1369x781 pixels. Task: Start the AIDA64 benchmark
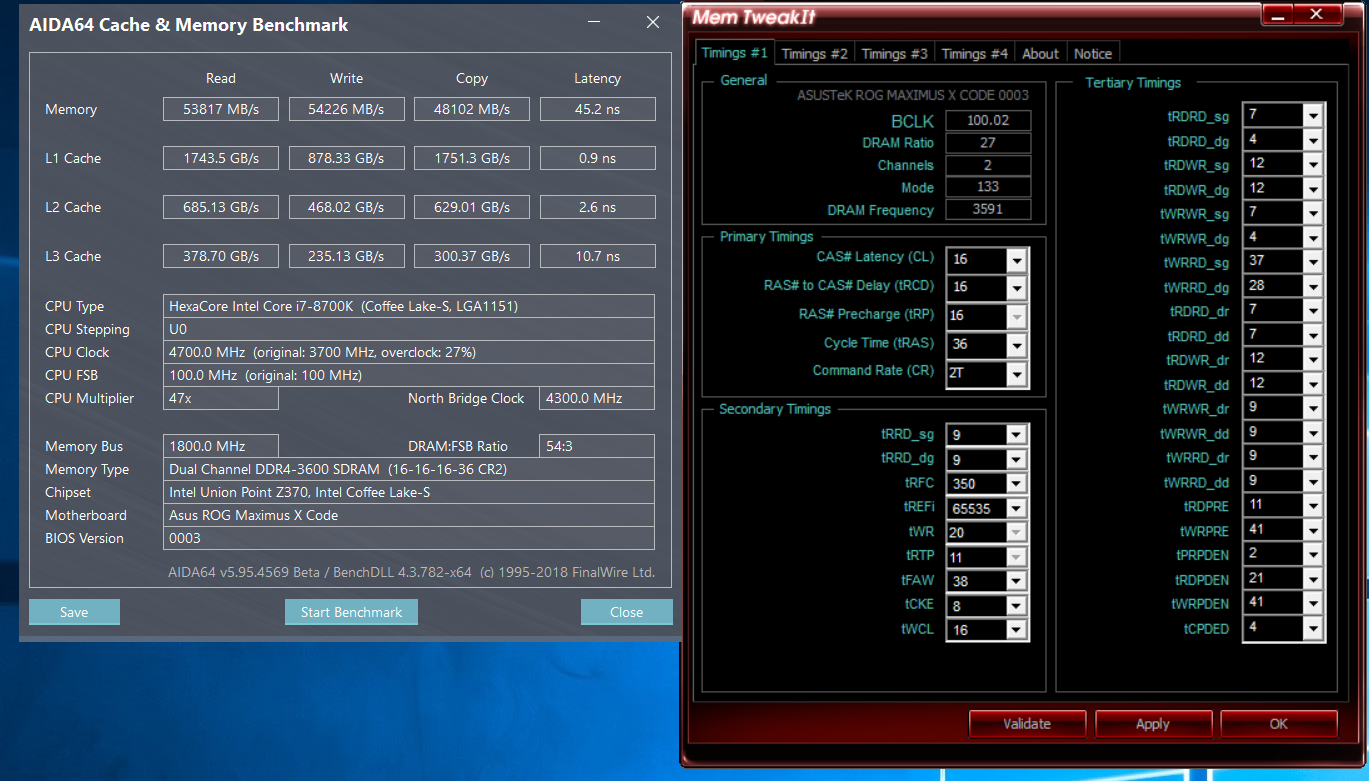click(351, 612)
